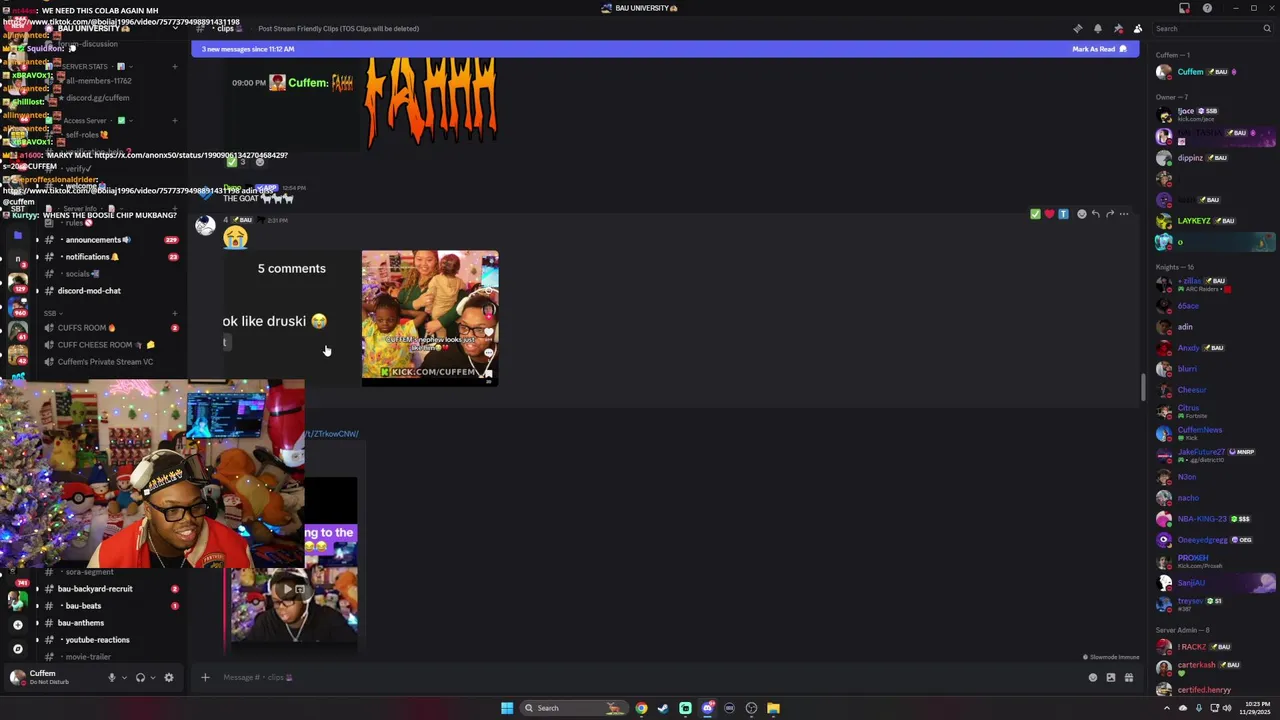Viewport: 1280px width, 720px height.
Task: Click the message attachment plus button
Action: point(205,678)
